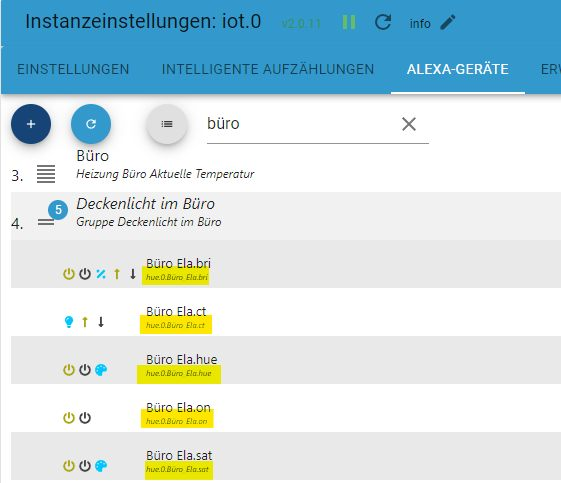
Task: Select the Büro Ela.bri state name
Action: pyautogui.click(x=178, y=263)
